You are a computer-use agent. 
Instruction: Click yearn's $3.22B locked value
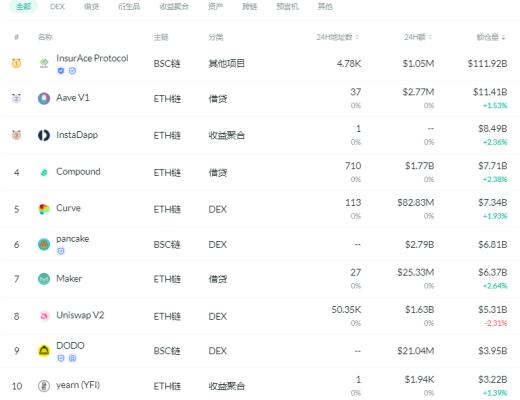click(493, 379)
